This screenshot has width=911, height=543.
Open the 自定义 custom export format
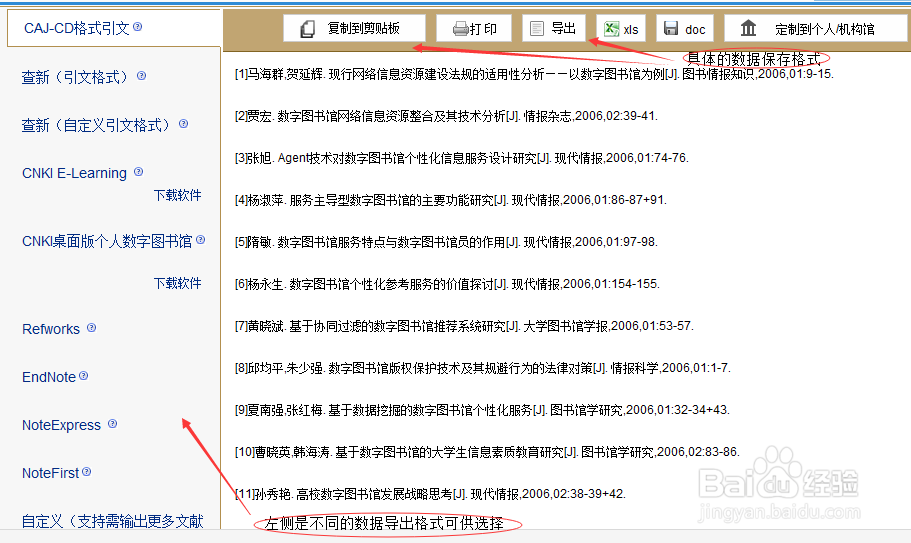coord(113,521)
